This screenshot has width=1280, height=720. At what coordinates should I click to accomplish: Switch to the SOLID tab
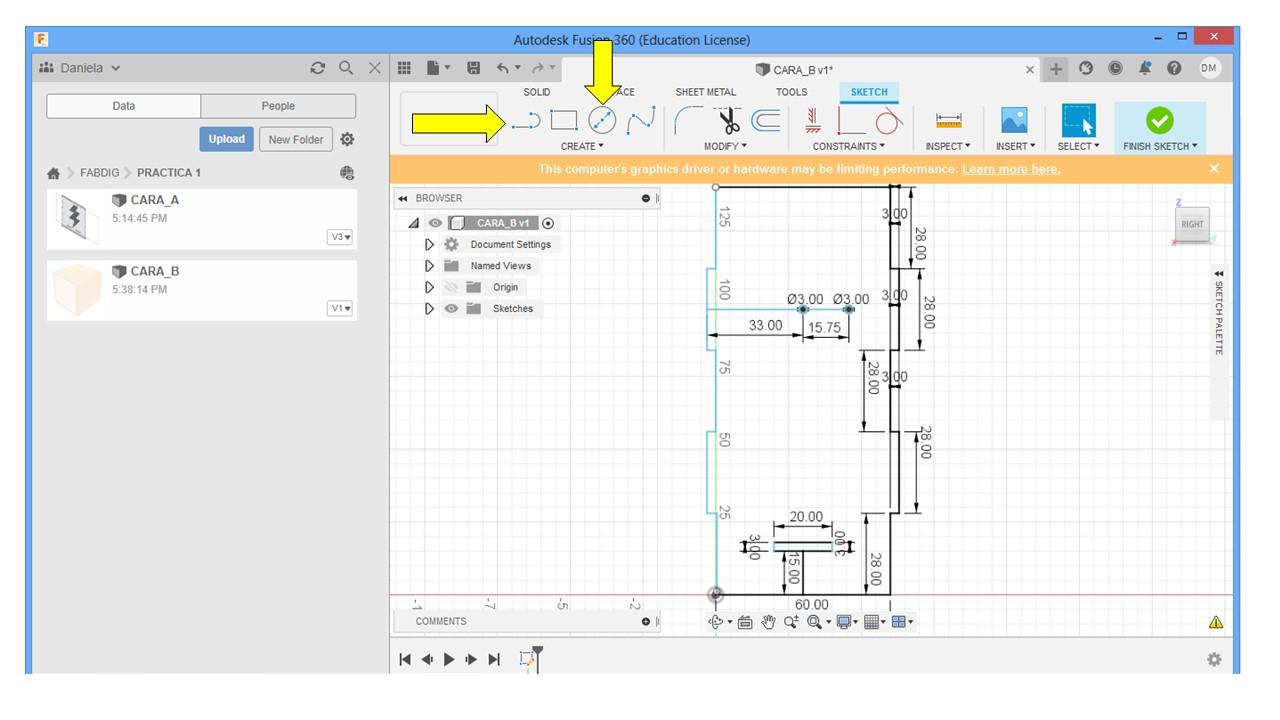537,92
